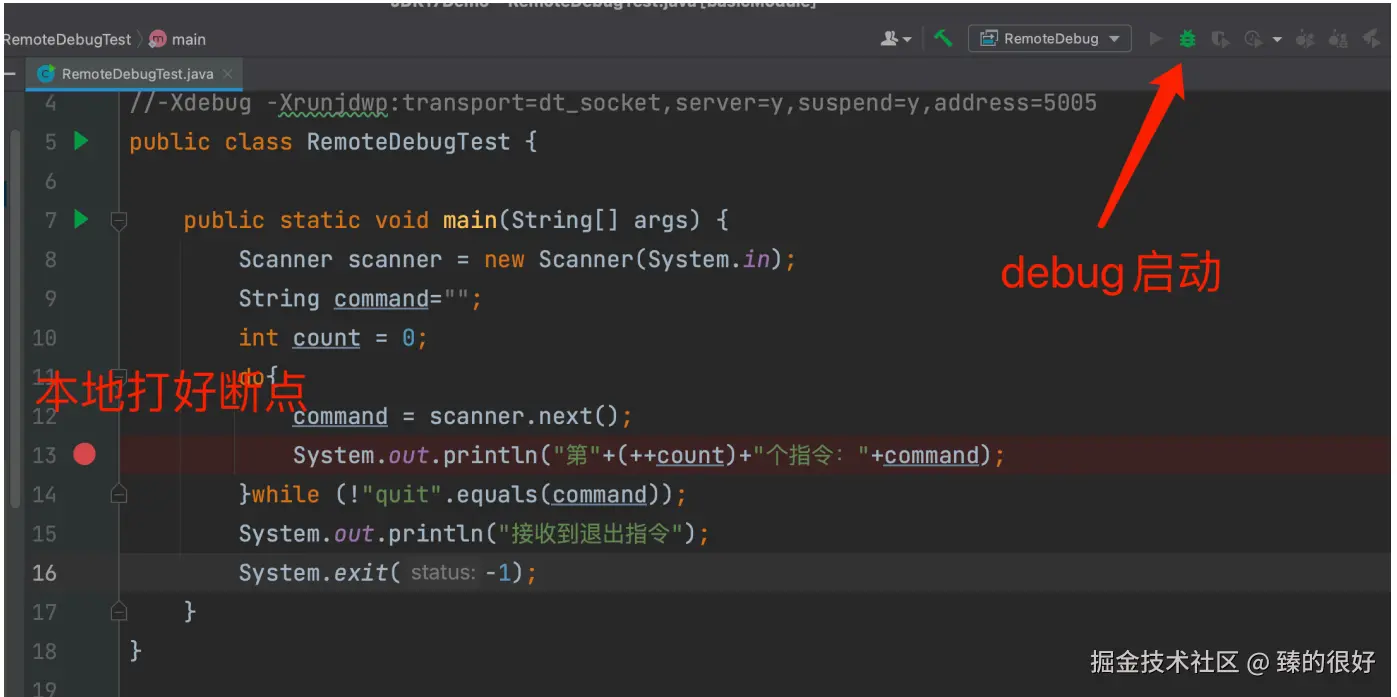Image resolution: width=1397 pixels, height=697 pixels.
Task: Build project with the green hammer icon
Action: (x=943, y=38)
